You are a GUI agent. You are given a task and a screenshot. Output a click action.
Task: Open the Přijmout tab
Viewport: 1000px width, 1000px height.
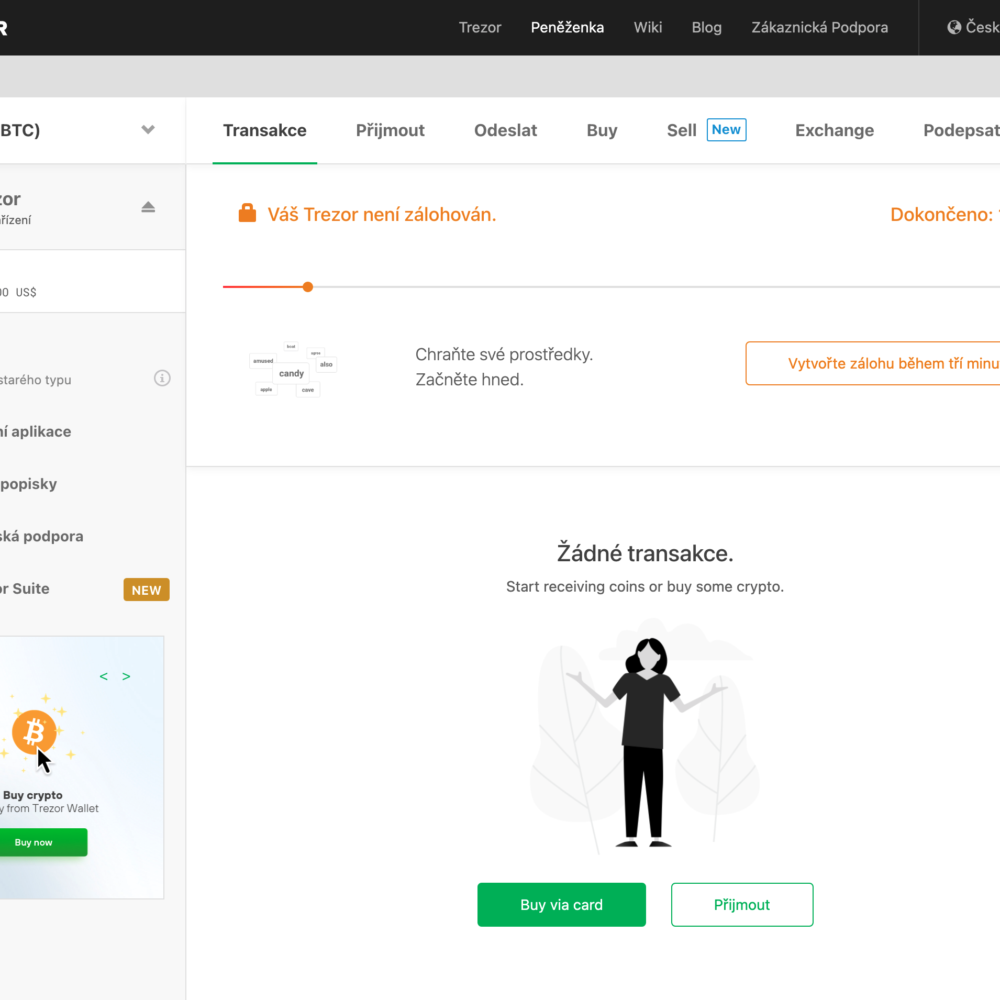[x=390, y=130]
